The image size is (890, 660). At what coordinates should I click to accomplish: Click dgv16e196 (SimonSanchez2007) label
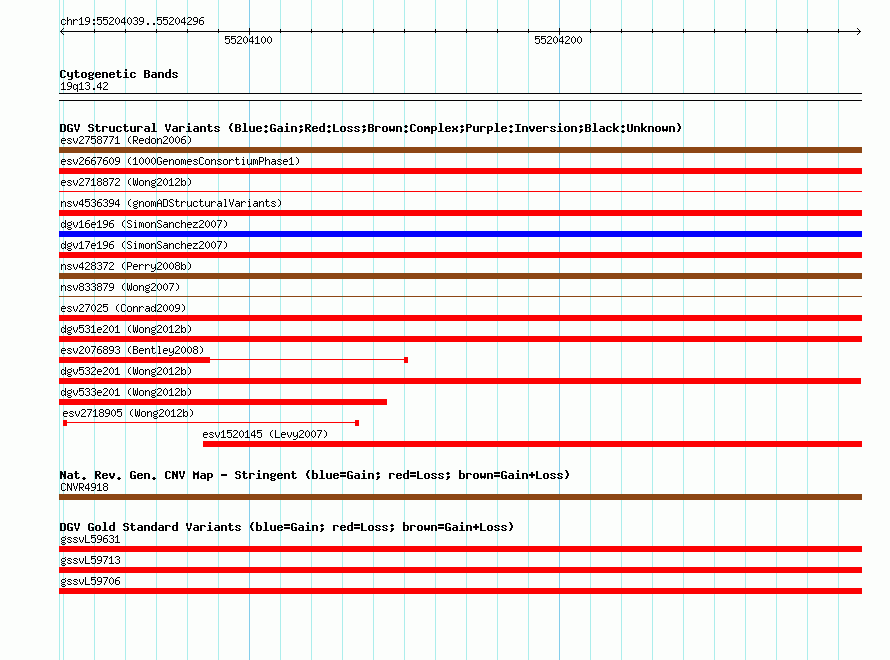click(x=144, y=224)
